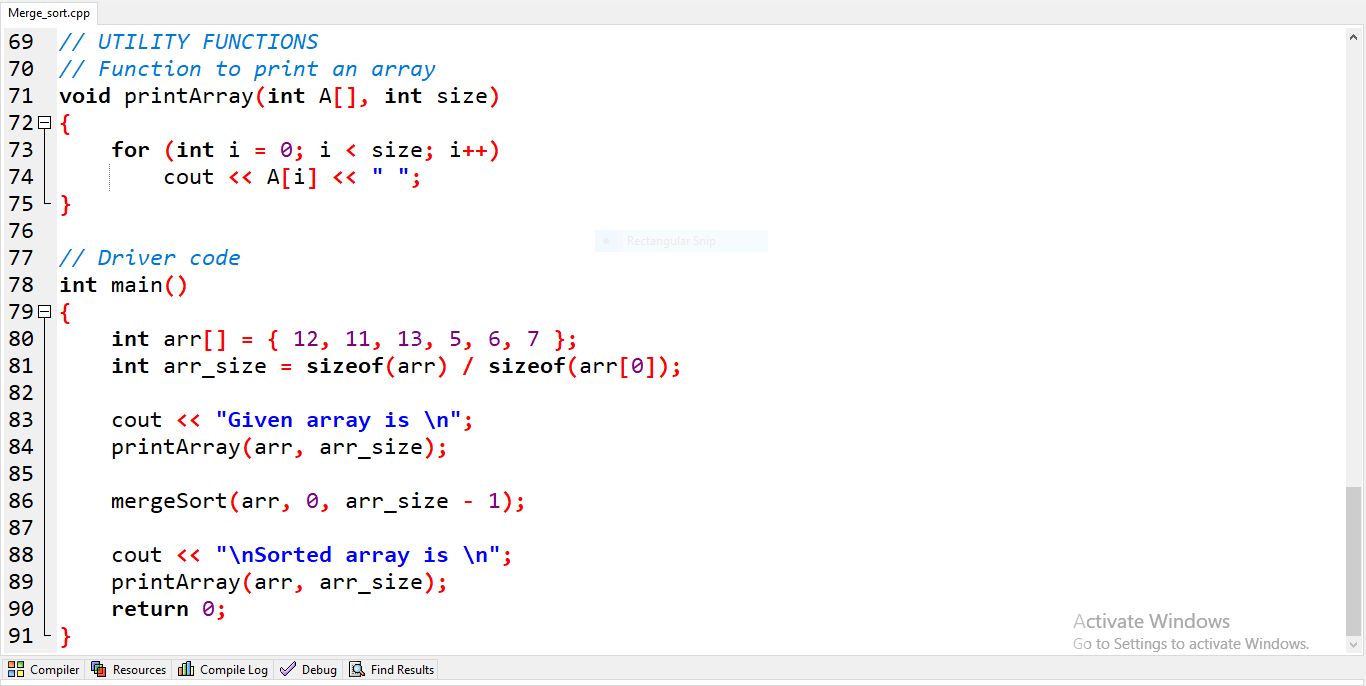Viewport: 1366px width, 686px height.
Task: Place cursor in the mergeSort call
Action: point(165,500)
